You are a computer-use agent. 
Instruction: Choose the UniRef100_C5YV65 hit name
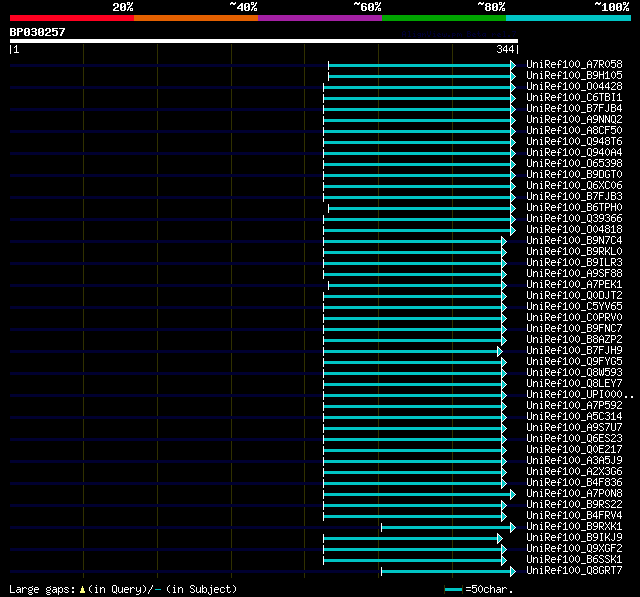(x=574, y=307)
